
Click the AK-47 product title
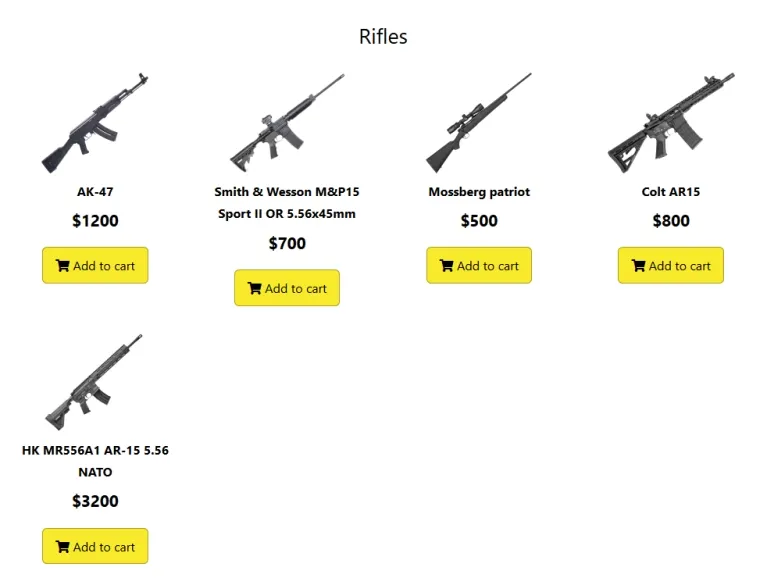pyautogui.click(x=95, y=192)
